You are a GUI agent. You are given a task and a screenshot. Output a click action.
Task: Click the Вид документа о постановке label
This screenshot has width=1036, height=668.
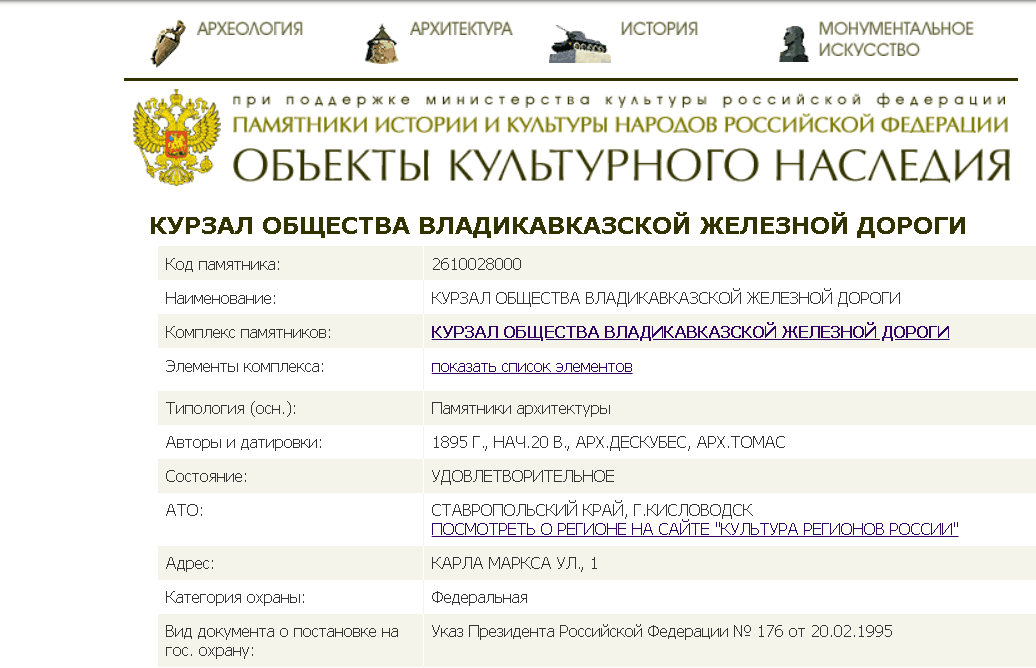click(x=282, y=641)
